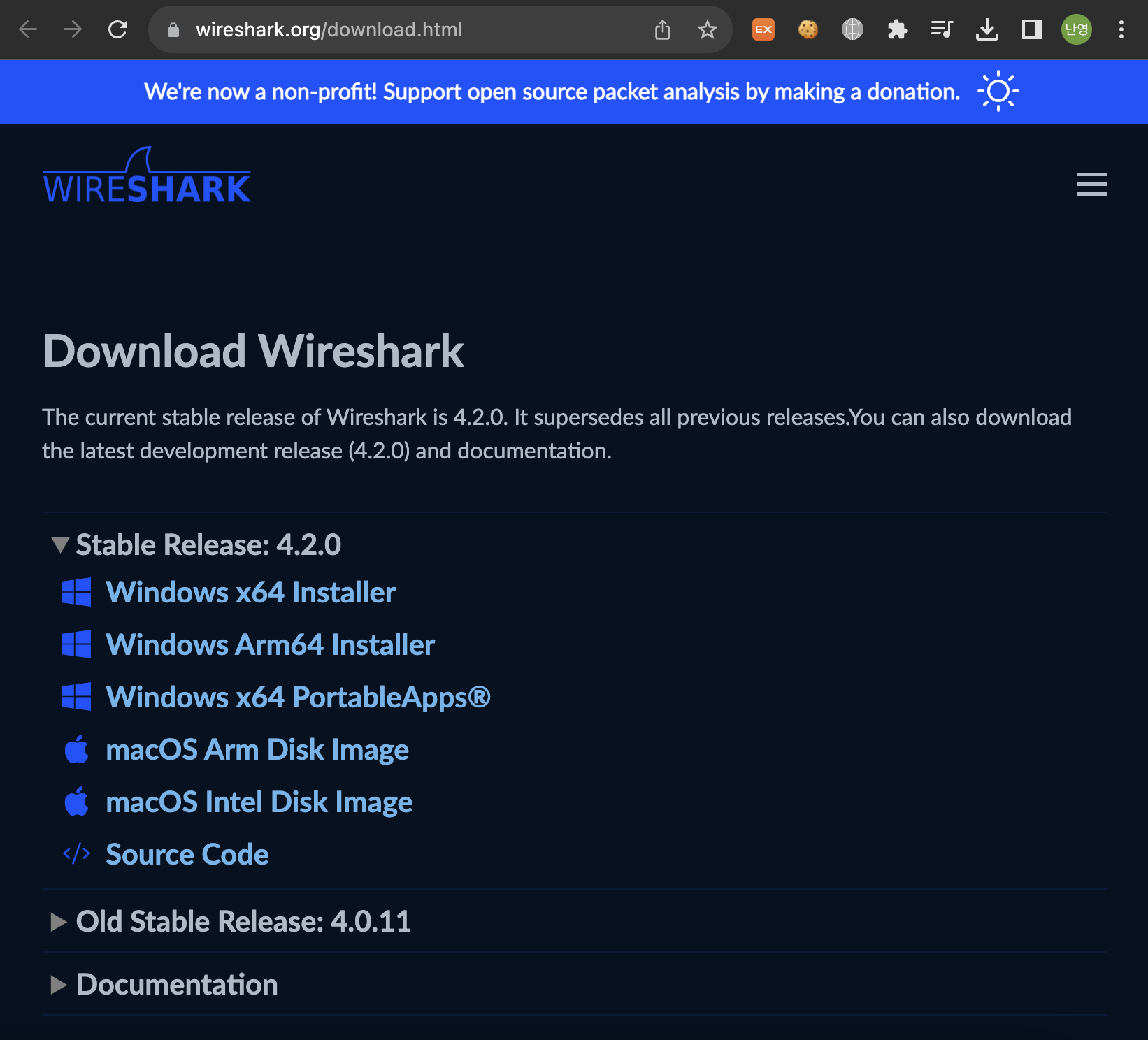Viewport: 1148px width, 1040px height.
Task: Download the macOS Arm Disk Image
Action: click(257, 749)
